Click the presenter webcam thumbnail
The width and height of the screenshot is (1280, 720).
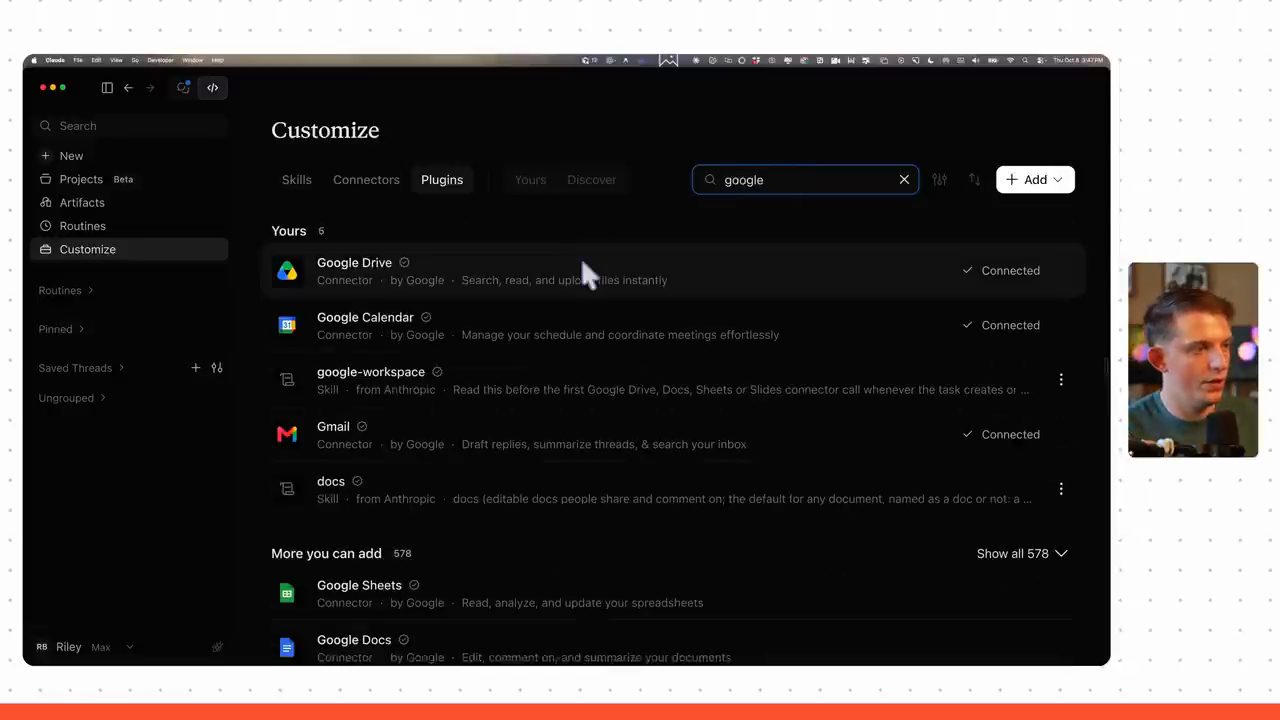pos(1193,360)
